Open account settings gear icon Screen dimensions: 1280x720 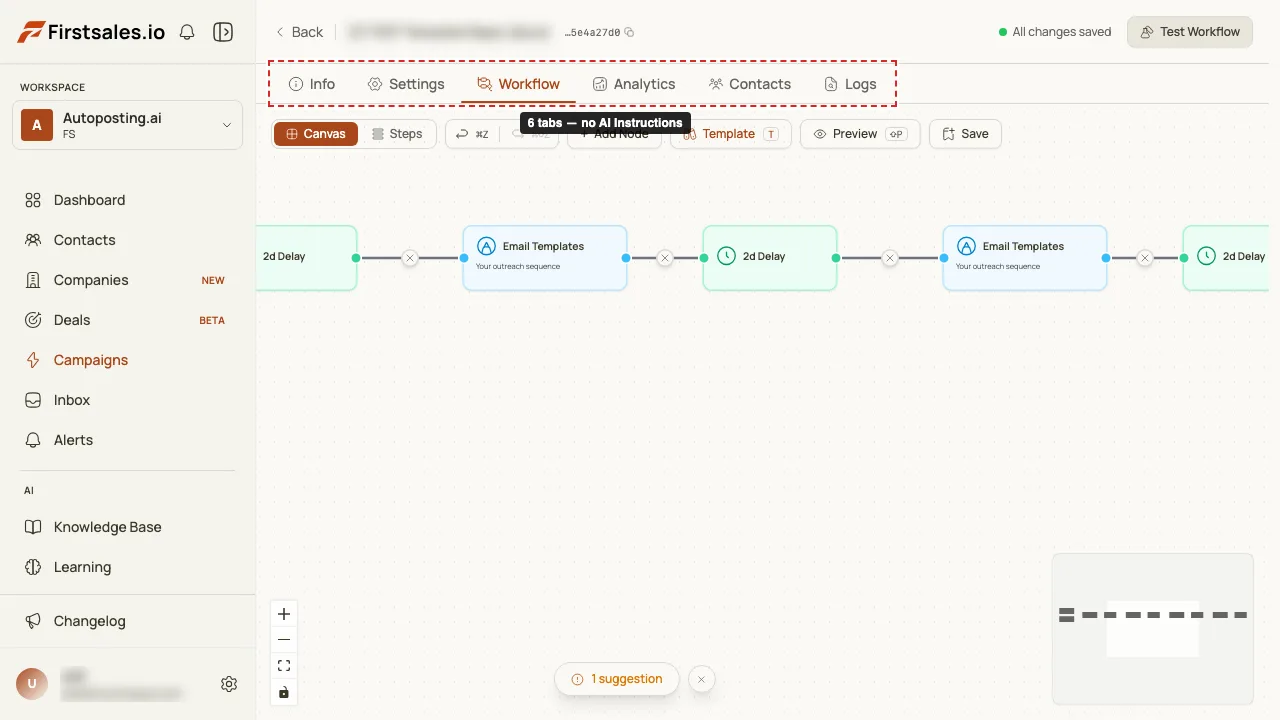229,684
